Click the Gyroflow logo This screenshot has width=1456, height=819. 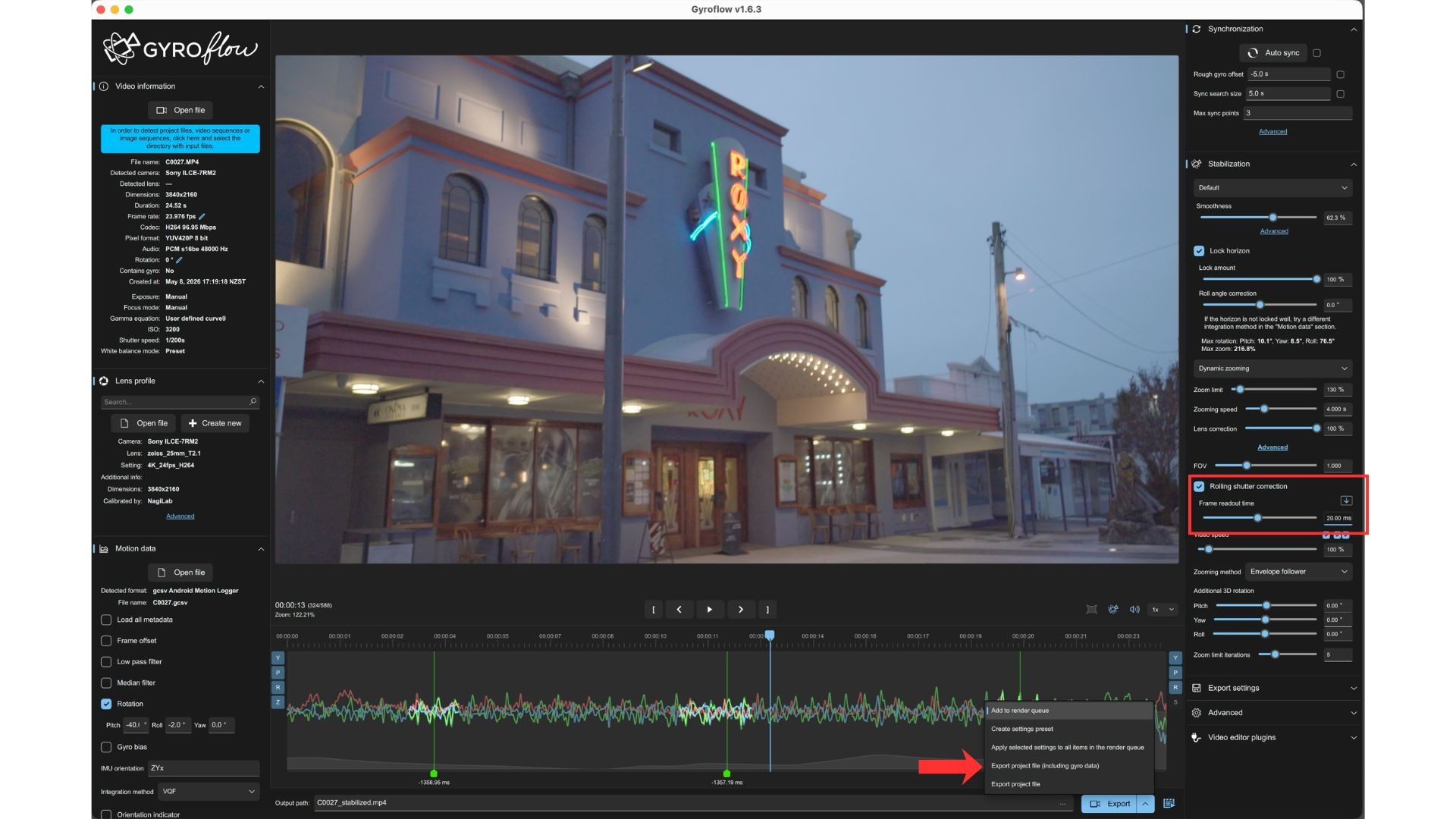point(180,49)
